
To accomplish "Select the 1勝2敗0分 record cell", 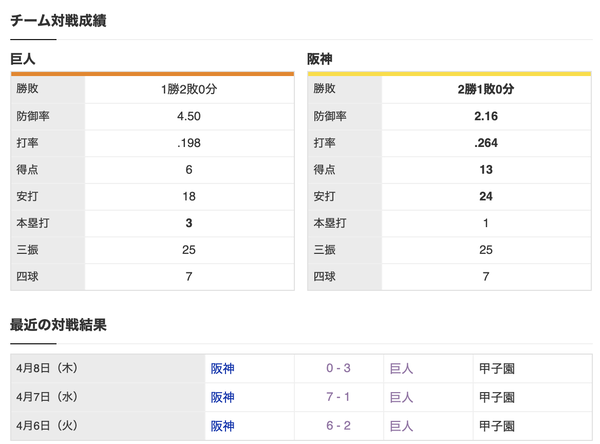I will click(x=189, y=89).
